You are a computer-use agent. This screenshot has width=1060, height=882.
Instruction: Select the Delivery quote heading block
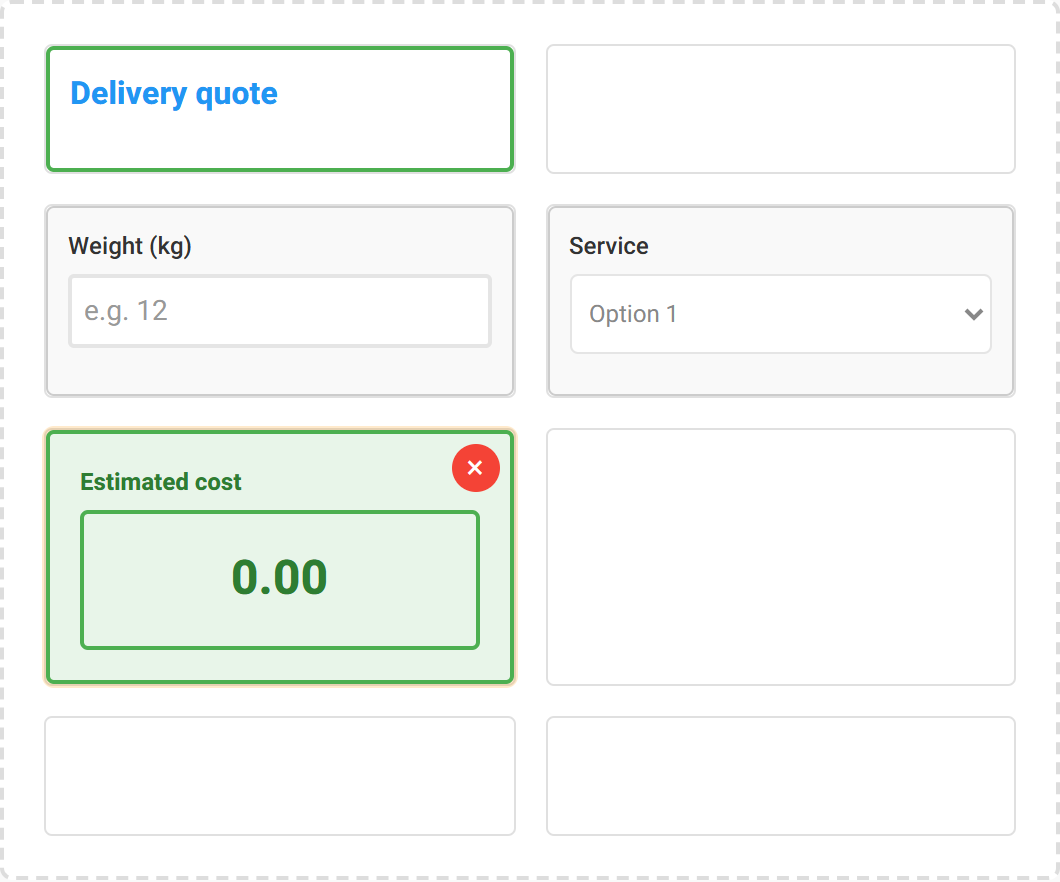coord(280,109)
